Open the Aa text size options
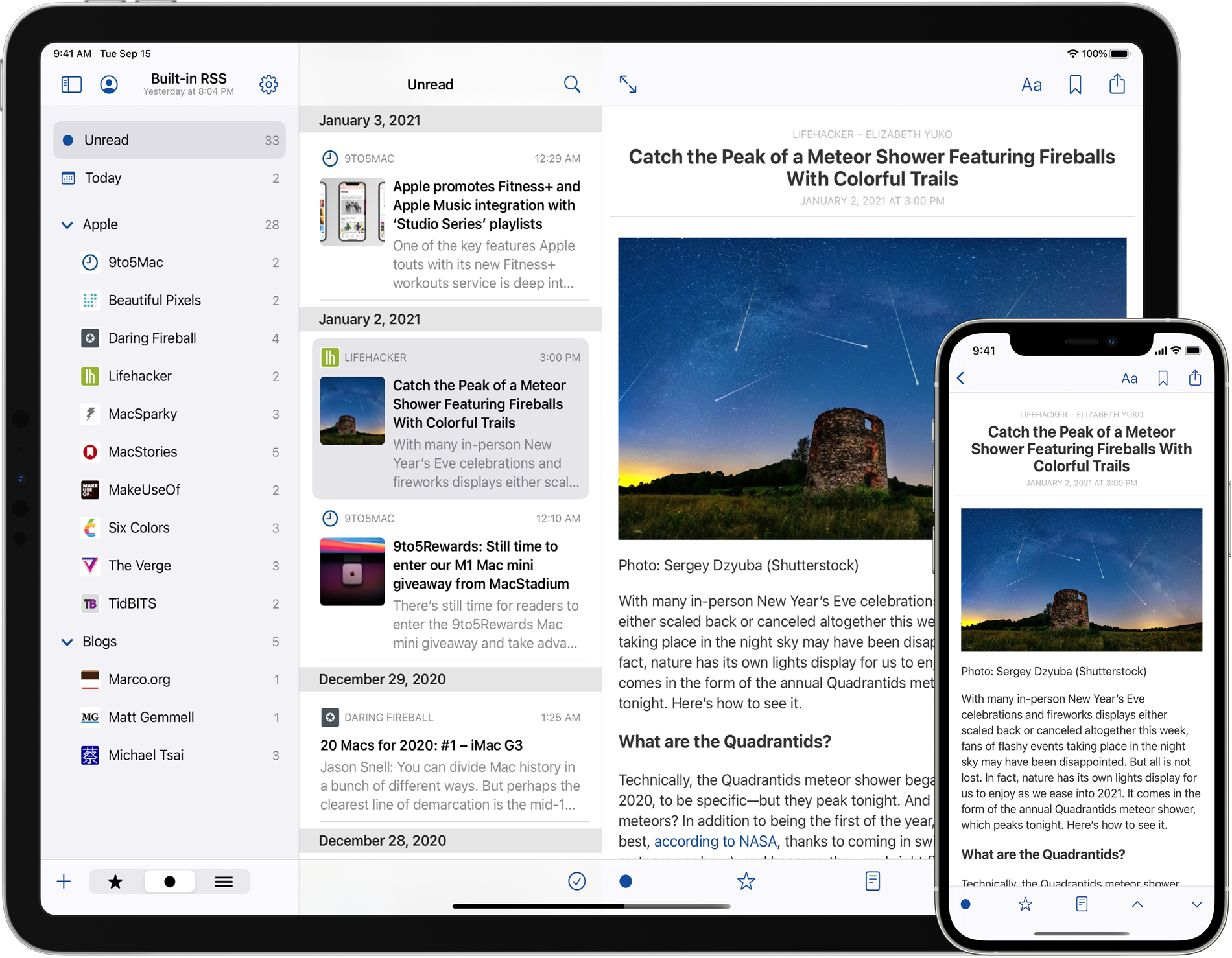Viewport: 1232px width, 958px height. (x=1032, y=84)
